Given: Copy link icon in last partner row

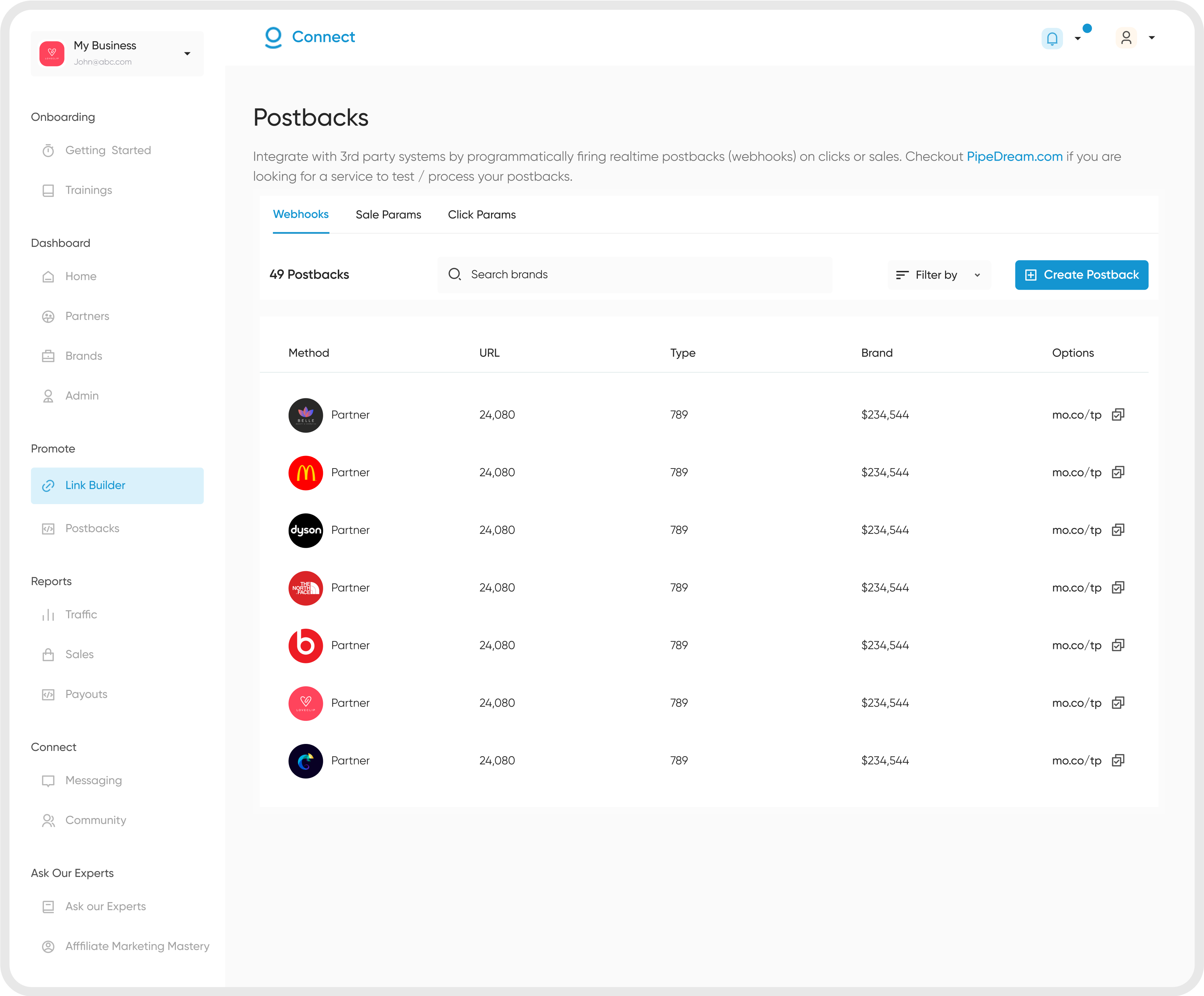Looking at the screenshot, I should tap(1117, 760).
